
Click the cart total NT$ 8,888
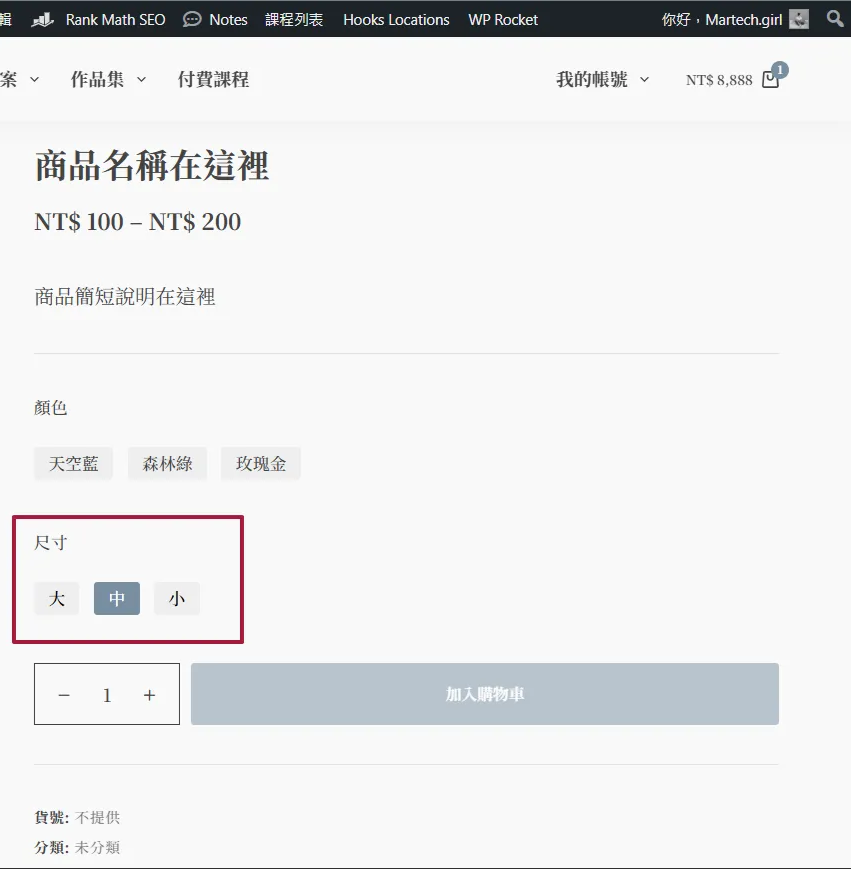[719, 80]
